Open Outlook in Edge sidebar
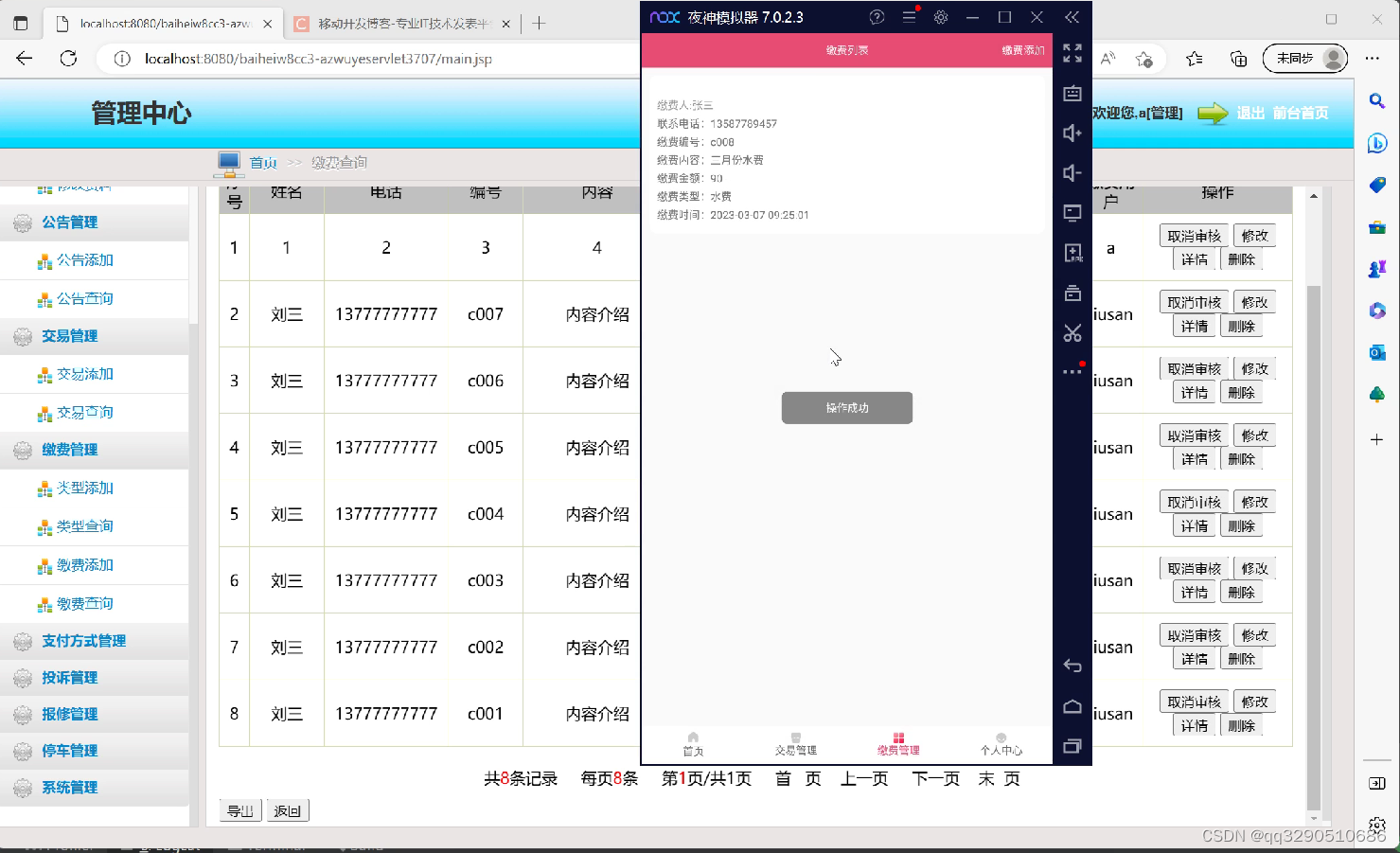The width and height of the screenshot is (1400, 853). click(1376, 352)
